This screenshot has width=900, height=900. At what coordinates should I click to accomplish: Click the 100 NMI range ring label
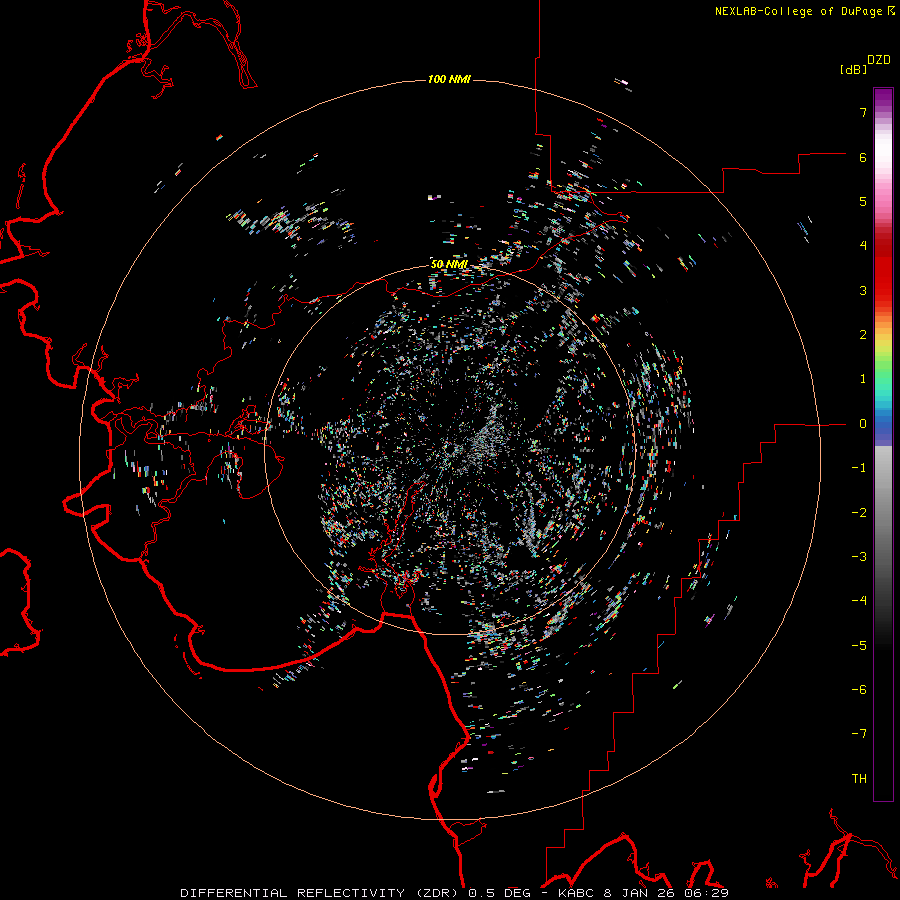coord(449,79)
